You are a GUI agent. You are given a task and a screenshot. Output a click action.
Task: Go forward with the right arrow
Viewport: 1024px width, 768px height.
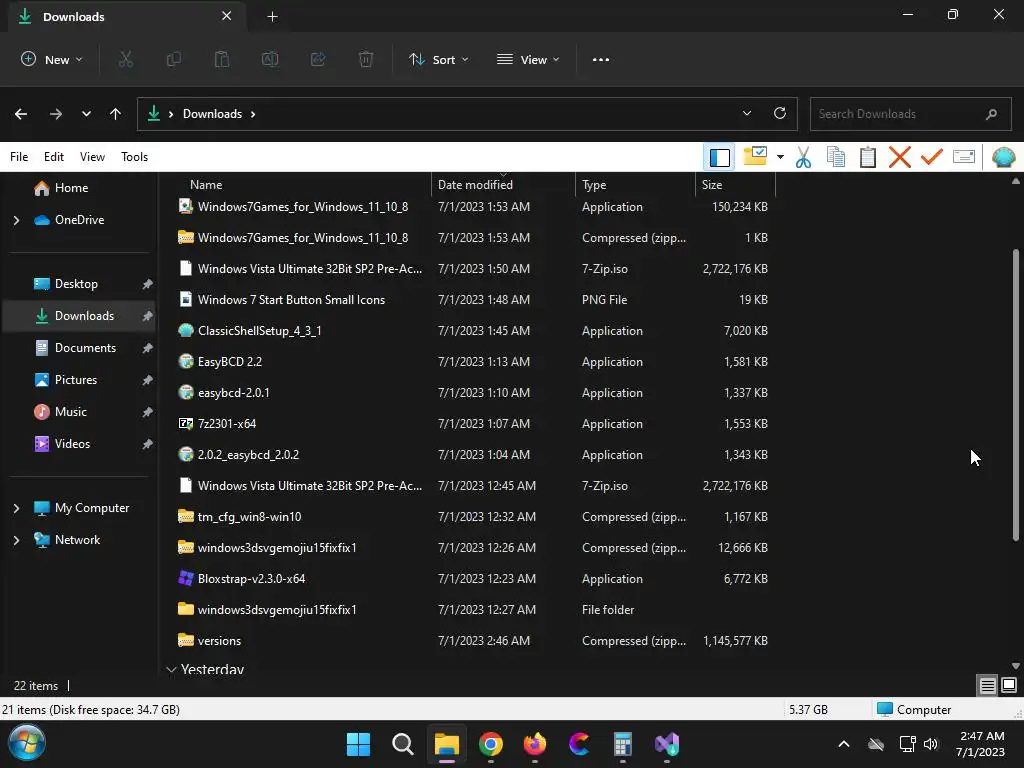coord(56,114)
